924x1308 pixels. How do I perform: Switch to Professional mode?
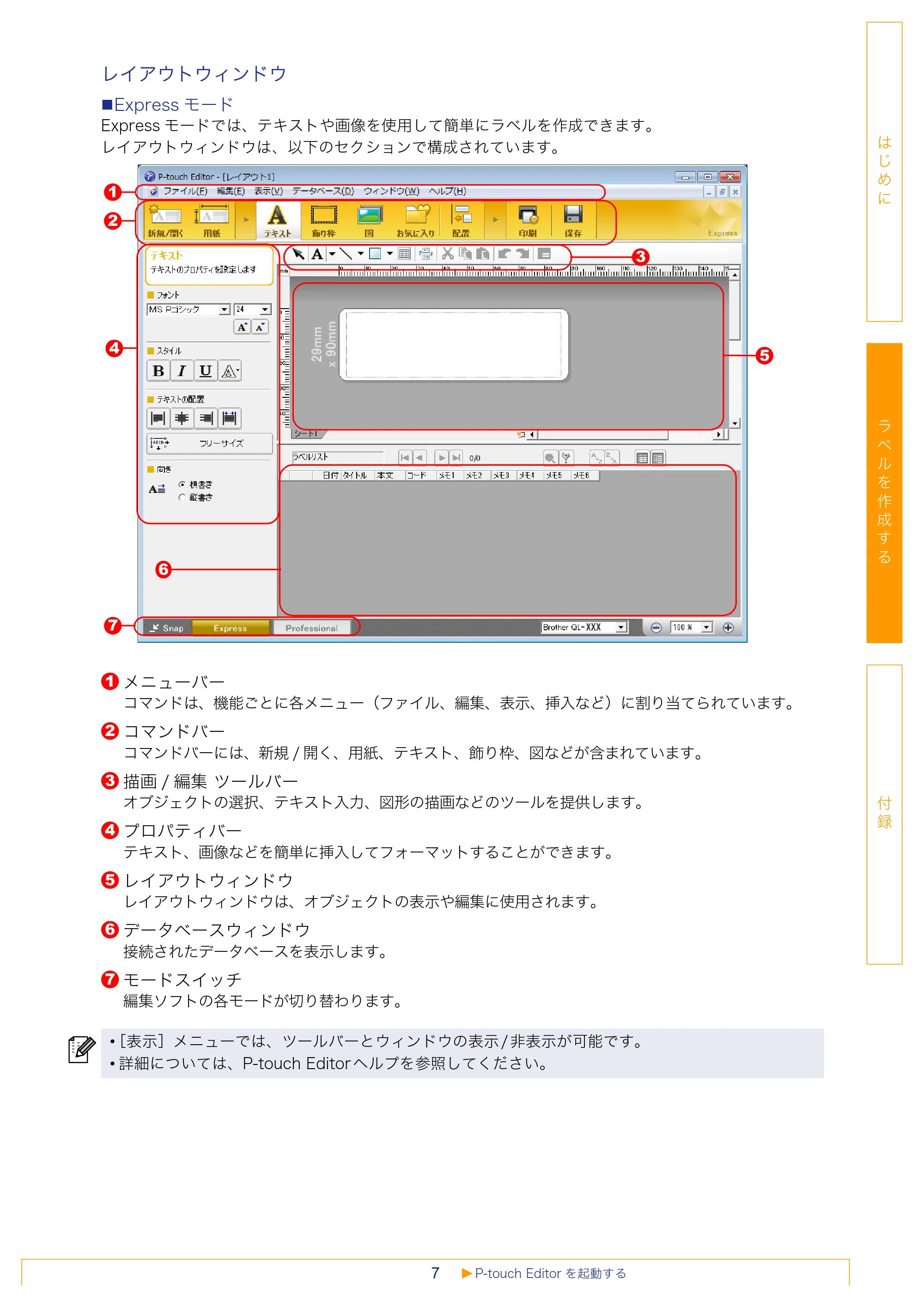[x=311, y=628]
